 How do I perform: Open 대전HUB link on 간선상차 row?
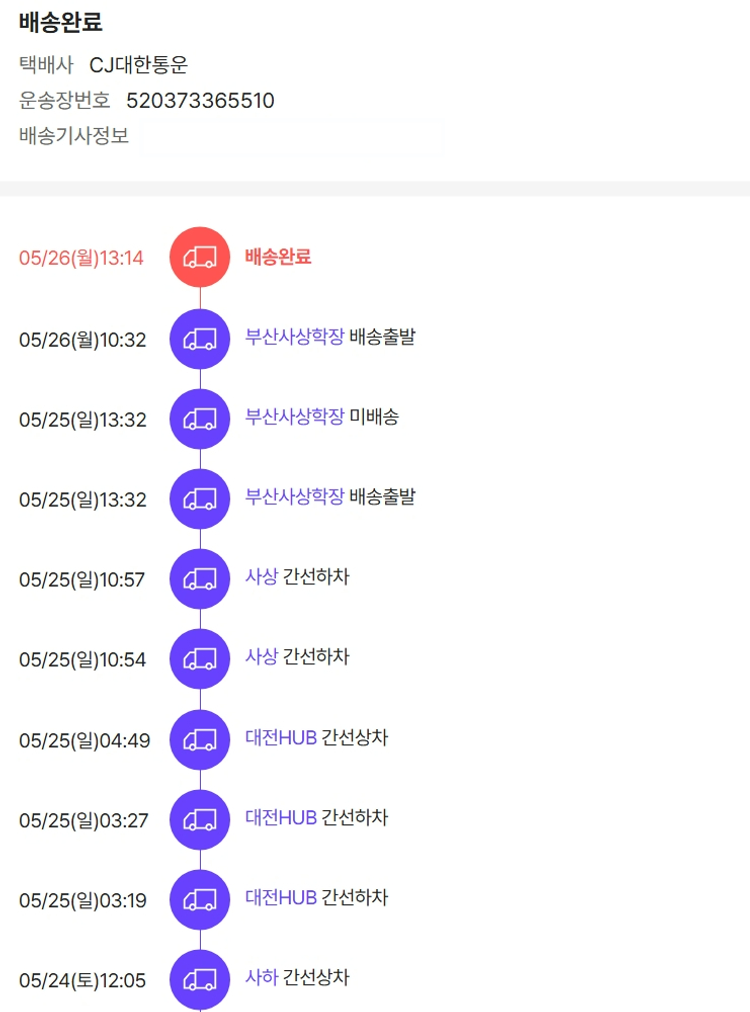(281, 738)
